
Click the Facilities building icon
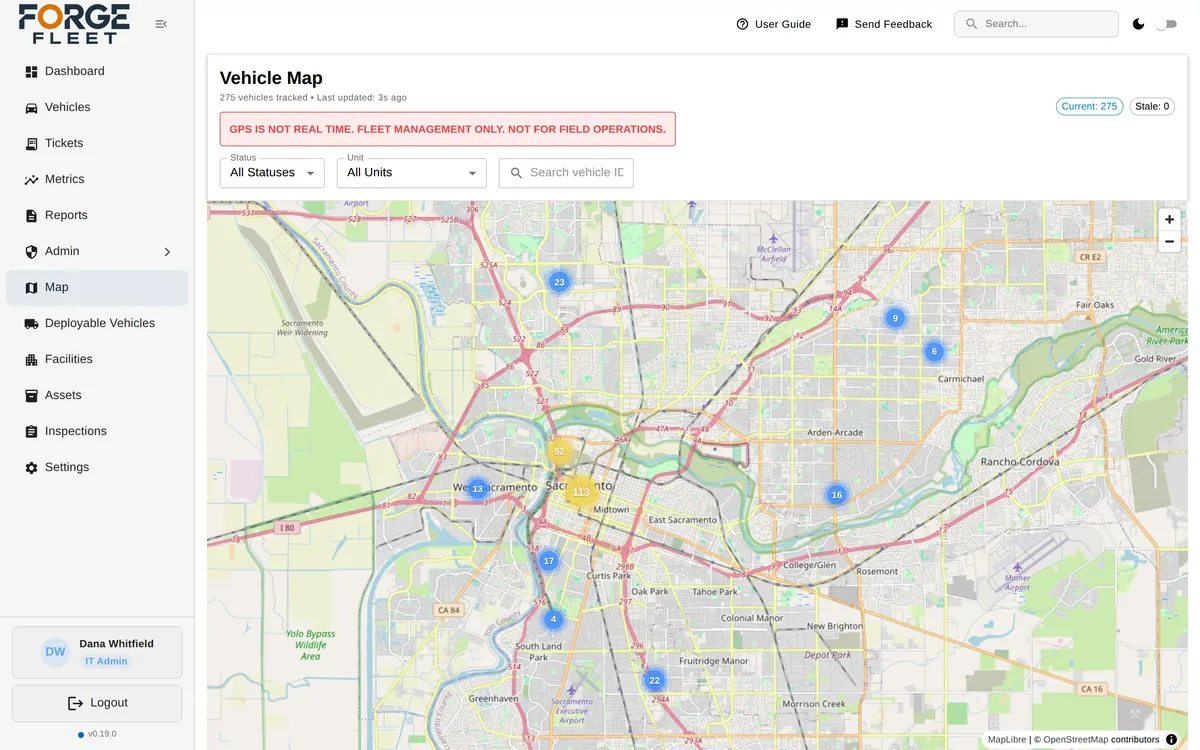[x=31, y=360]
